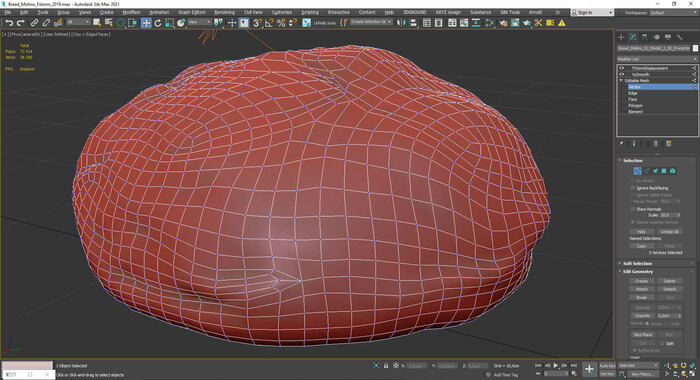
Task: Toggle Angle Snap
Action: [269, 22]
